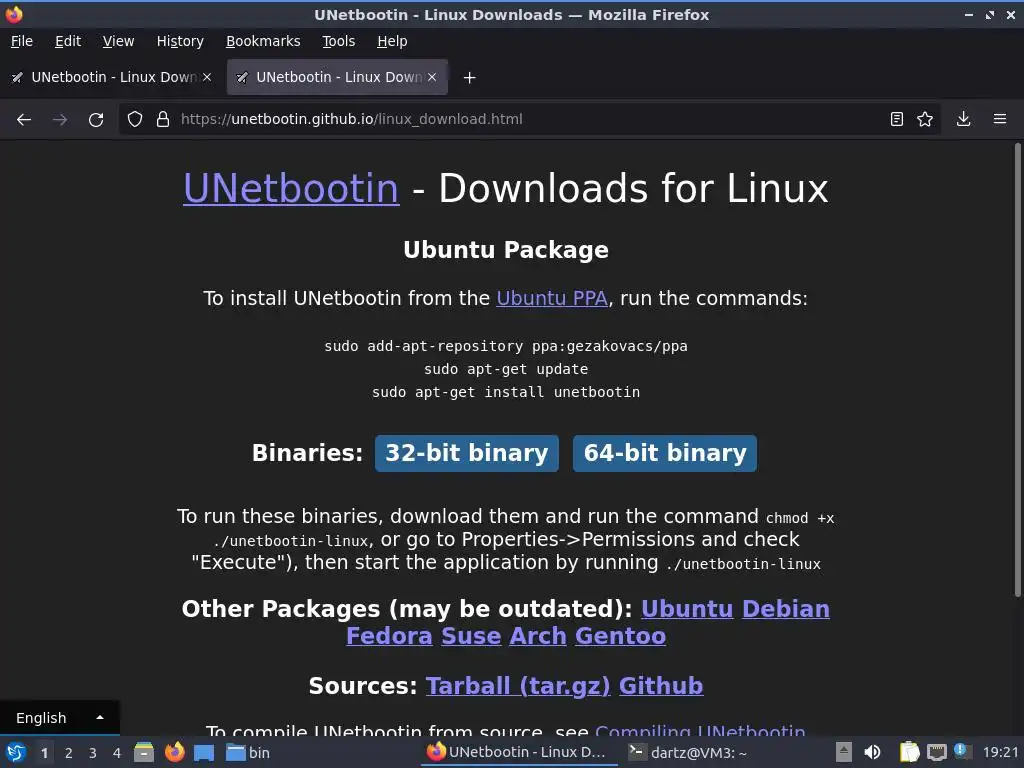
Task: Download the 32-bit binary
Action: (x=467, y=453)
